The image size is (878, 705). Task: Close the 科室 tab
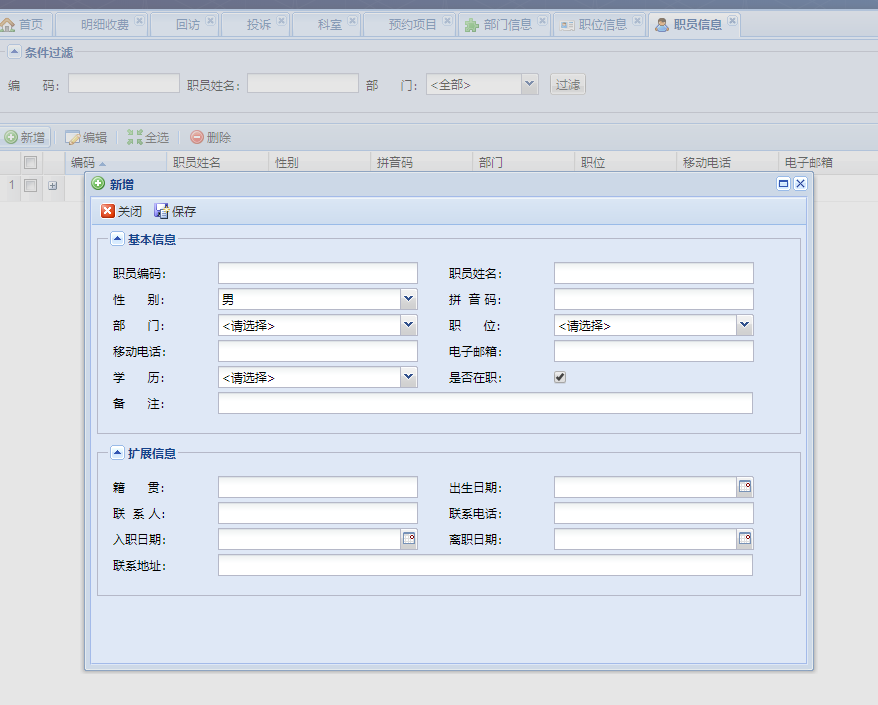(352, 21)
